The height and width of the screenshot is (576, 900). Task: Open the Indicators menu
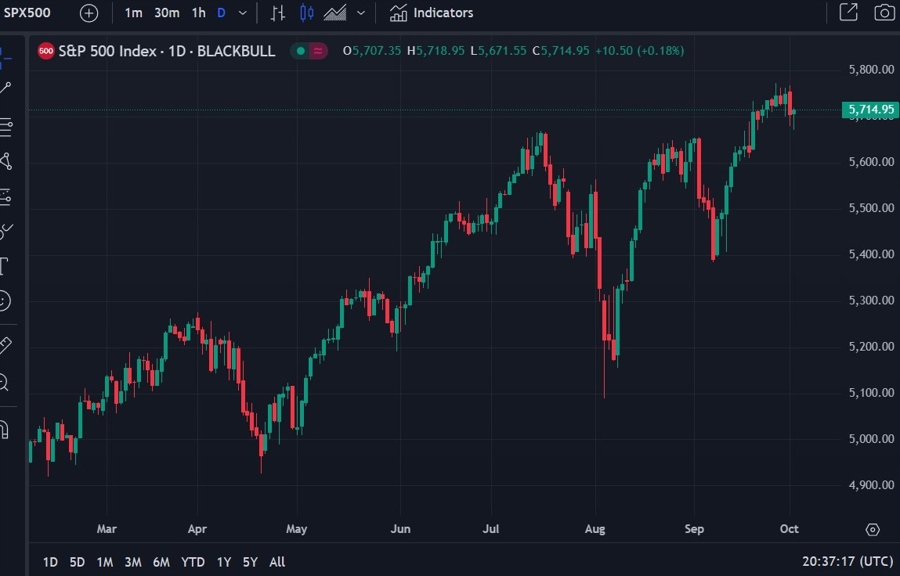(432, 13)
